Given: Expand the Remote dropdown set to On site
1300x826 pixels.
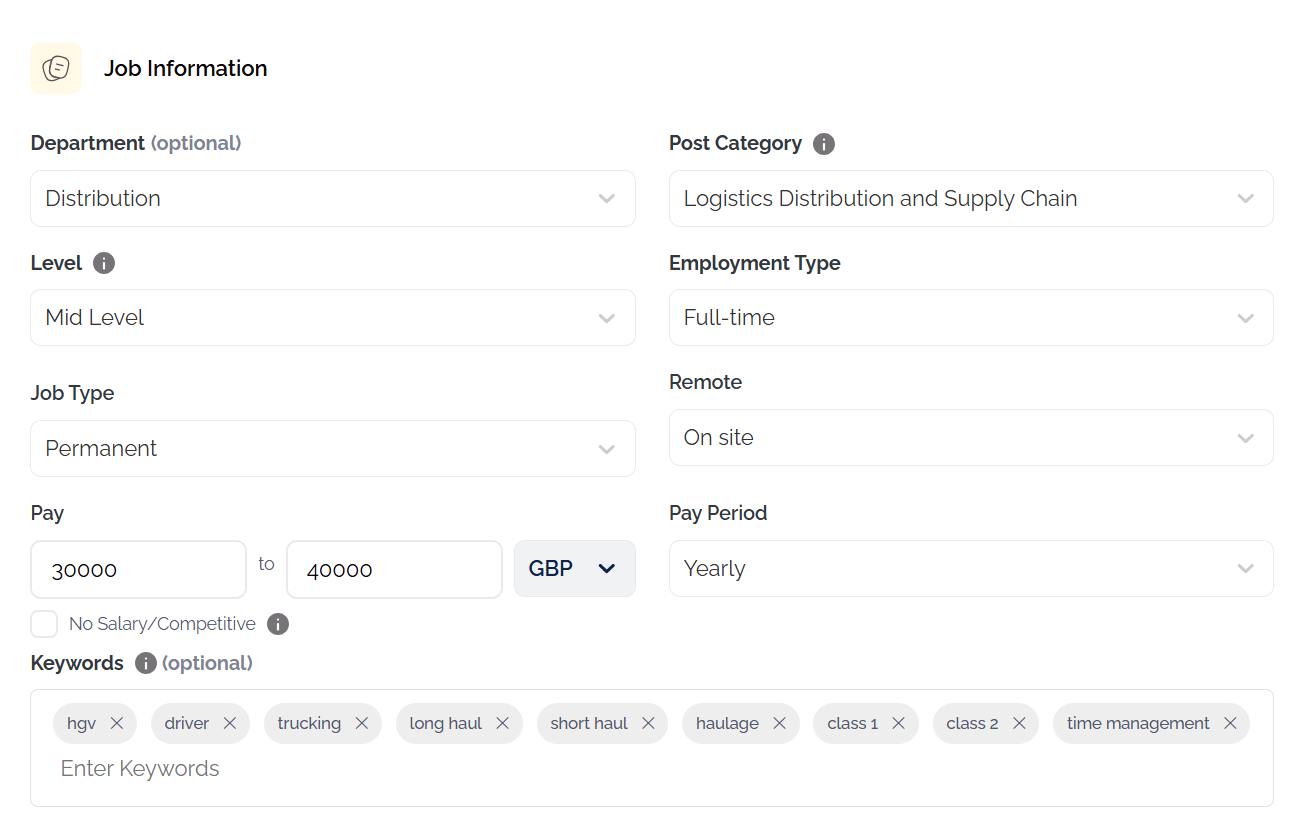Looking at the screenshot, I should point(970,438).
